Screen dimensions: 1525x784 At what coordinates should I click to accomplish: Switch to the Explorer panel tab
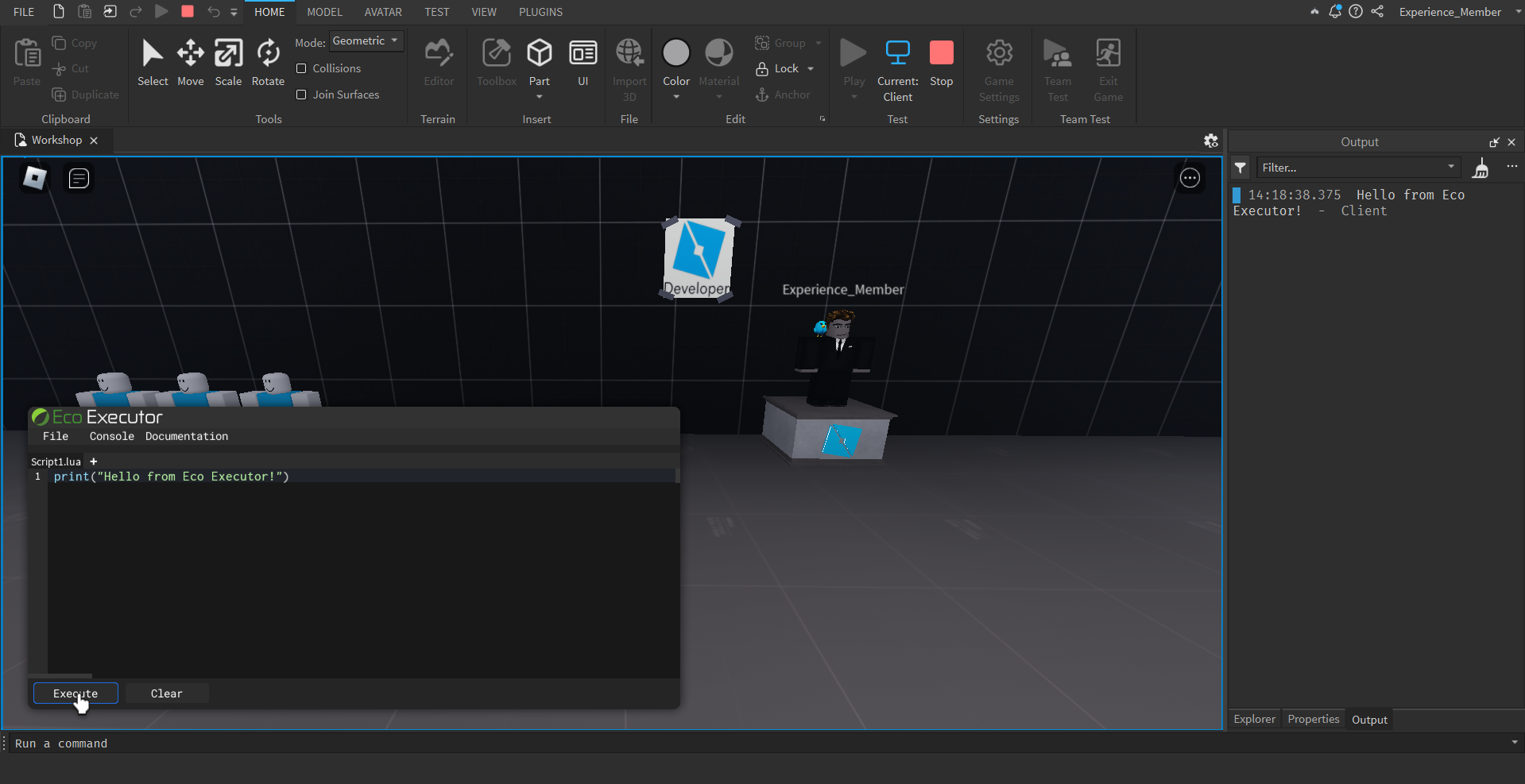click(1254, 719)
